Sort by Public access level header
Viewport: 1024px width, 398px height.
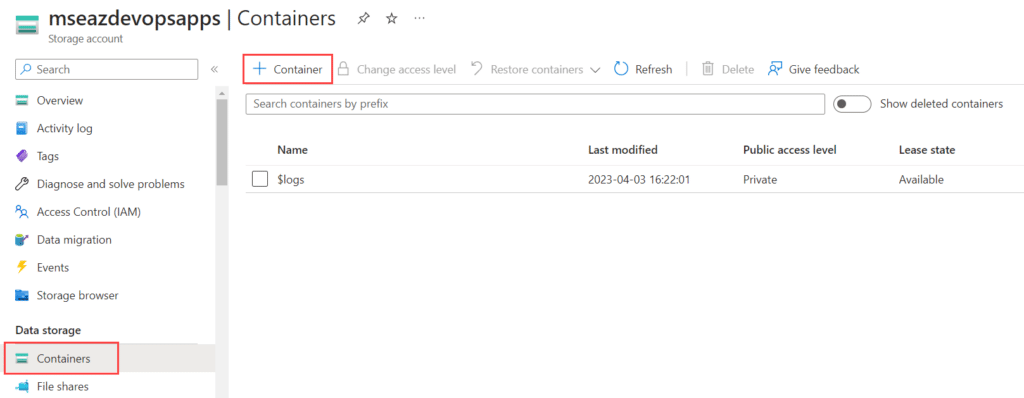[790, 150]
